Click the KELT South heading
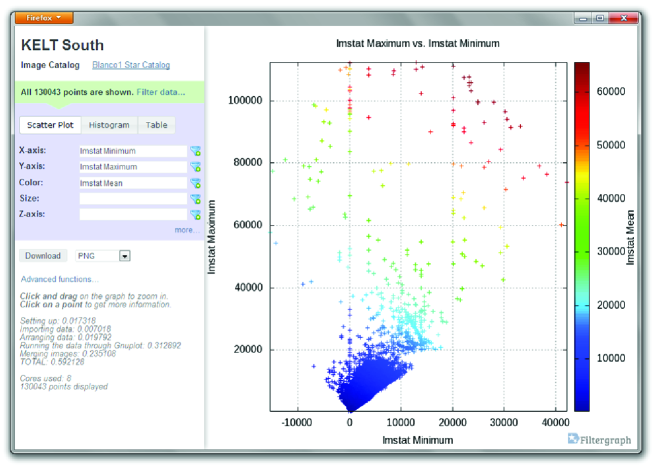 click(63, 45)
